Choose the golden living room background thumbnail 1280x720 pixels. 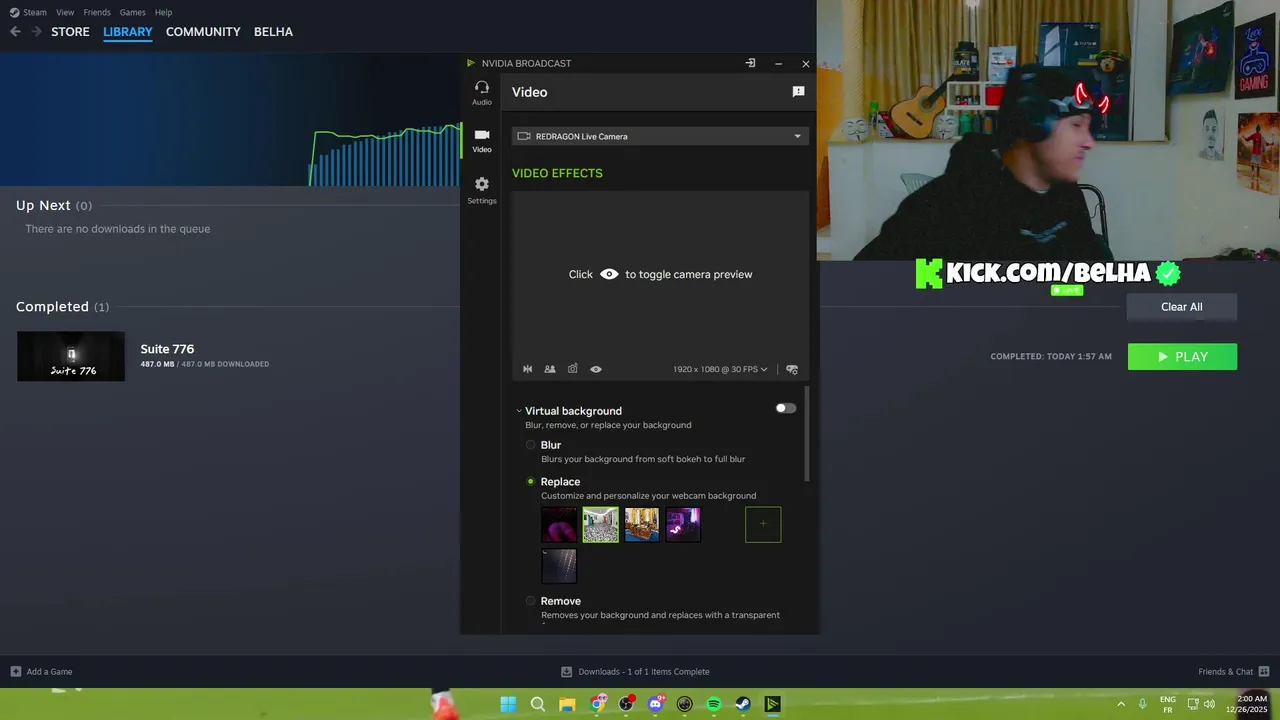642,524
